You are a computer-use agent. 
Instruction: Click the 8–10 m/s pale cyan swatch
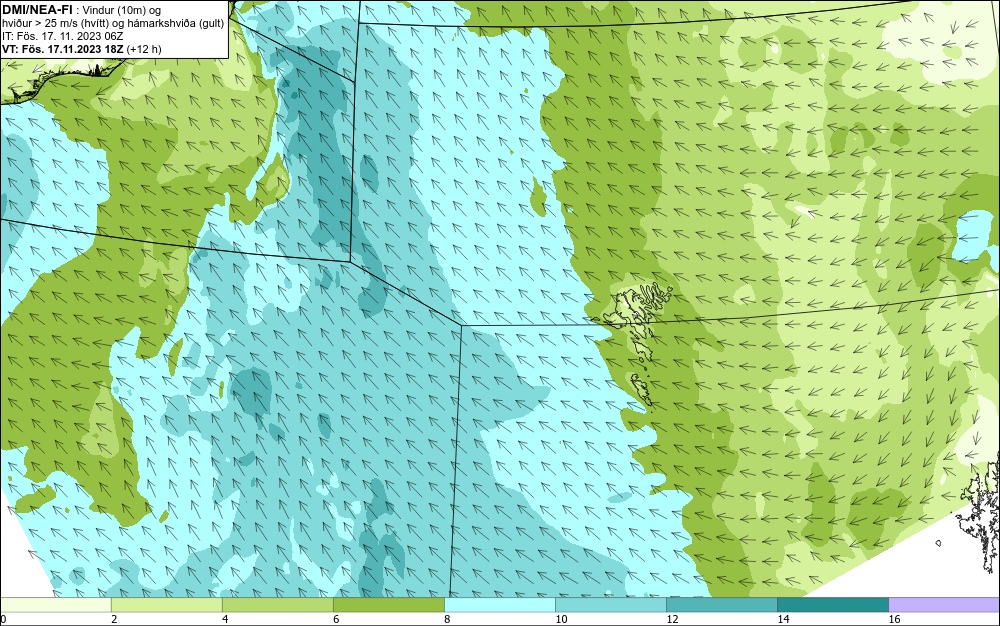point(499,605)
